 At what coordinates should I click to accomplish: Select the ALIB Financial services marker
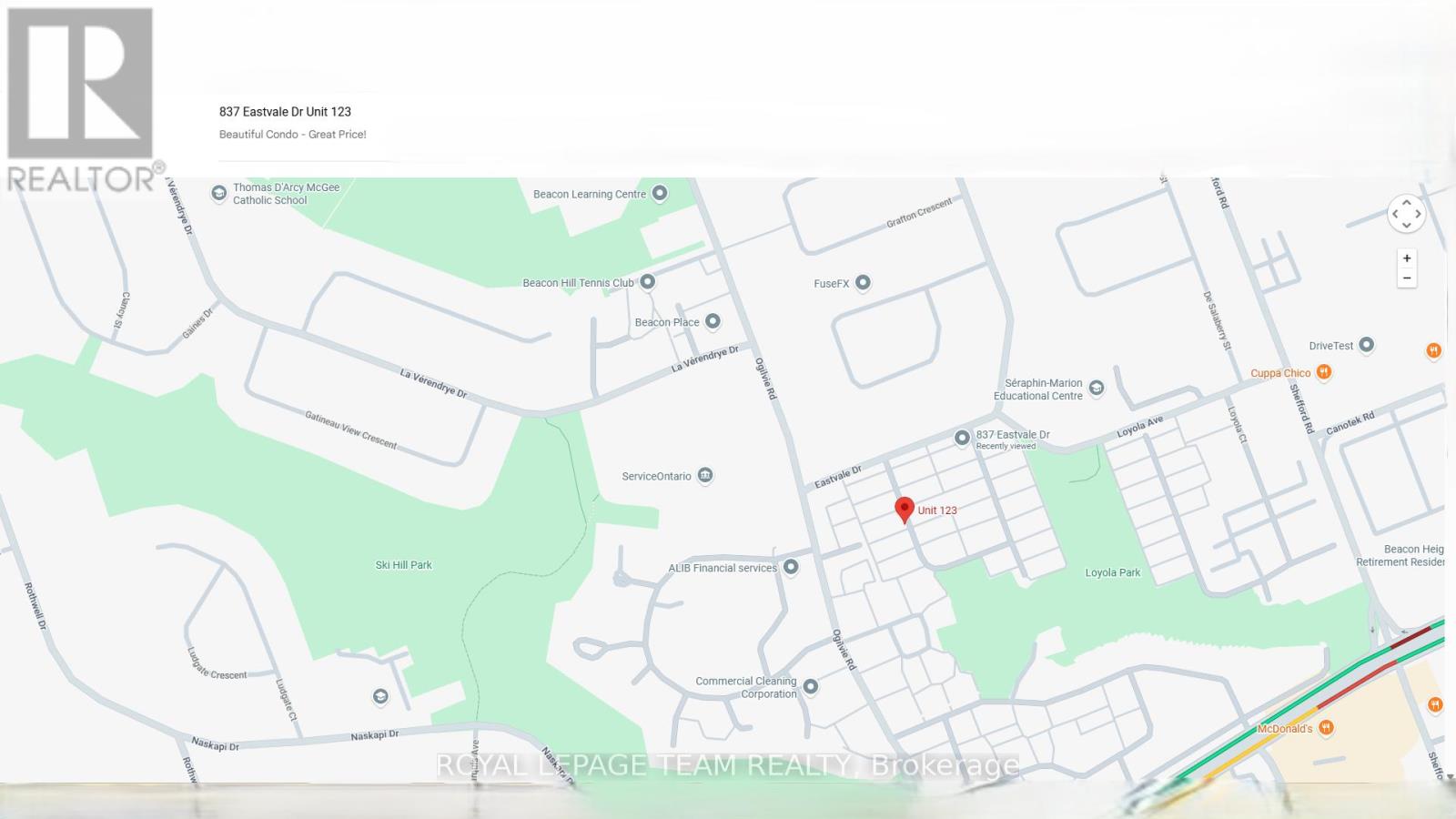pyautogui.click(x=791, y=567)
